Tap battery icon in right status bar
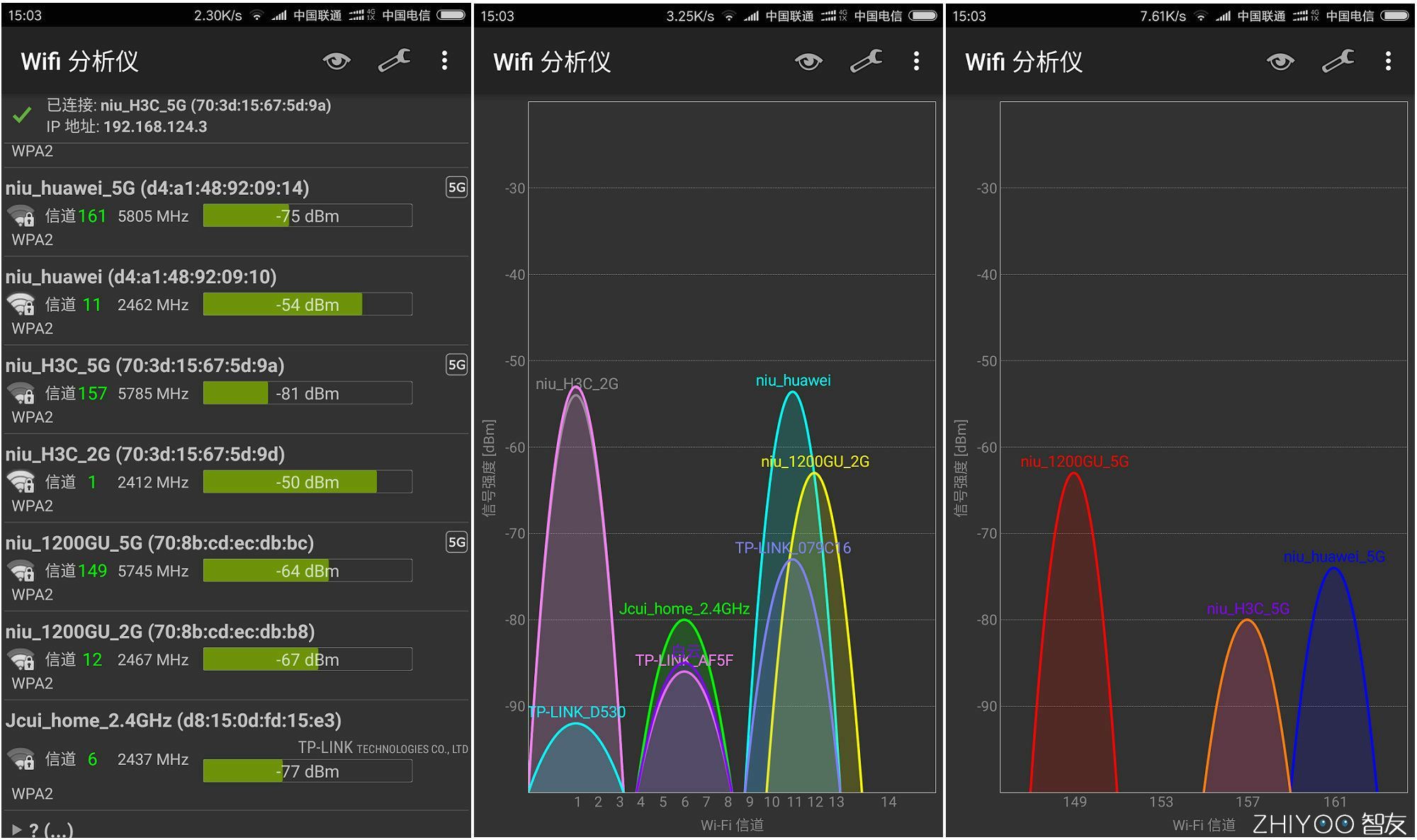This screenshot has width=1417, height=840. tap(1394, 16)
